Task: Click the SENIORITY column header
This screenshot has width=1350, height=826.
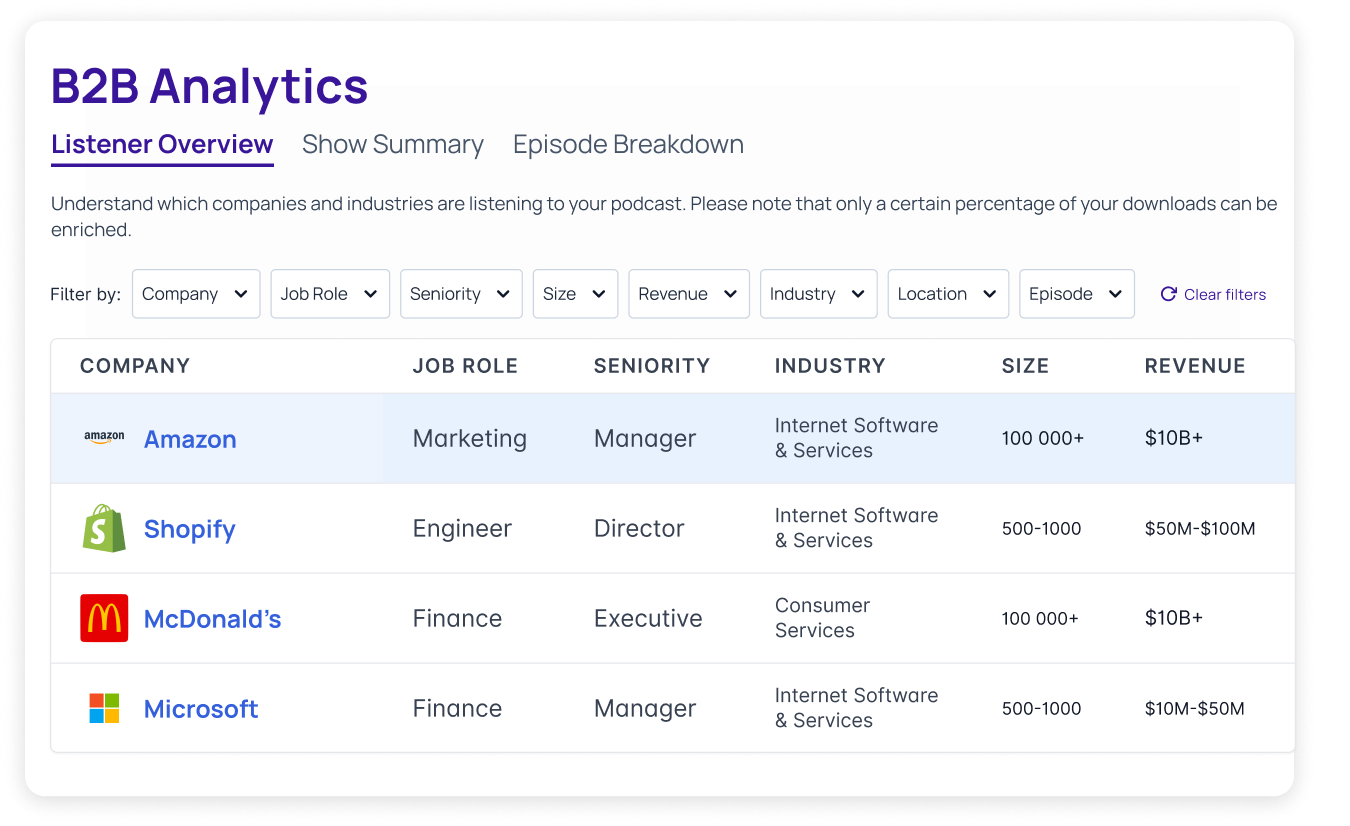Action: (652, 366)
